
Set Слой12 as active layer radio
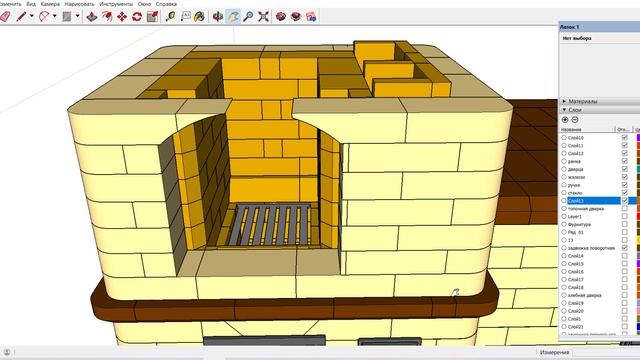point(564,153)
